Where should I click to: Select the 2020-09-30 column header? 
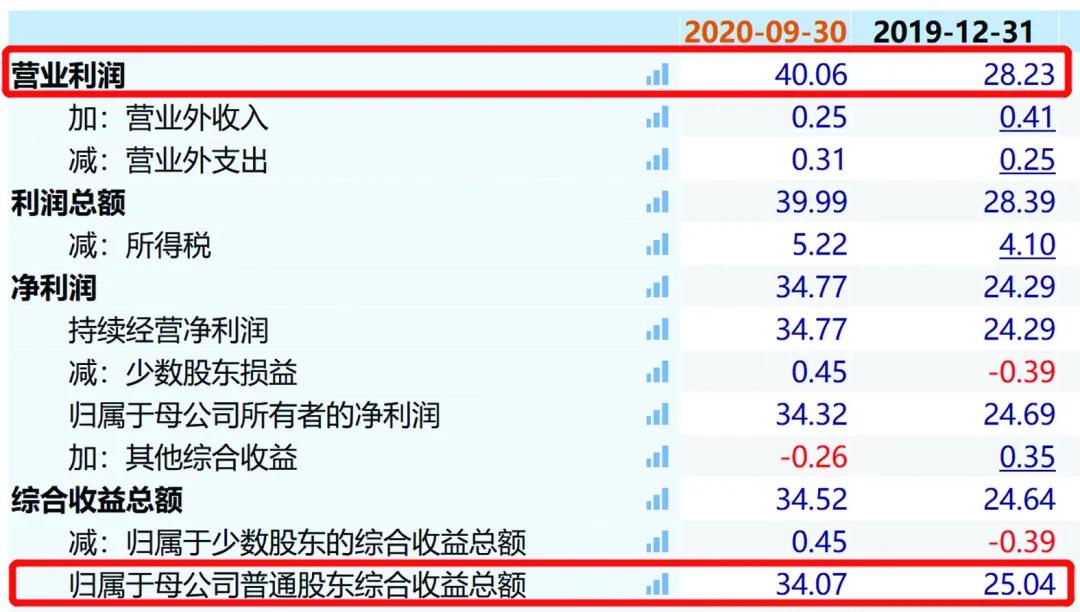[765, 32]
